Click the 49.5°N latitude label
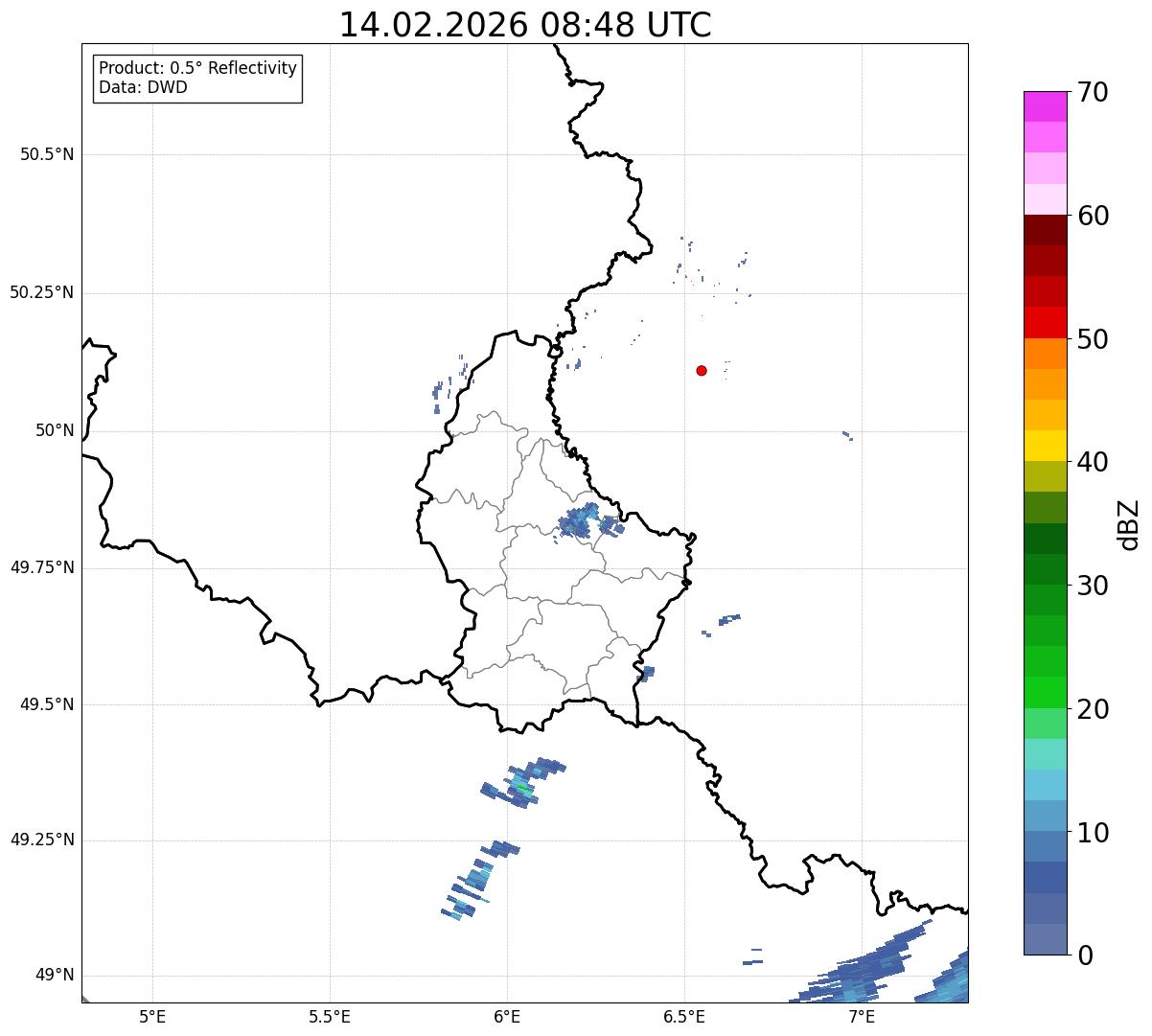This screenshot has width=1152, height=1036. [47, 704]
